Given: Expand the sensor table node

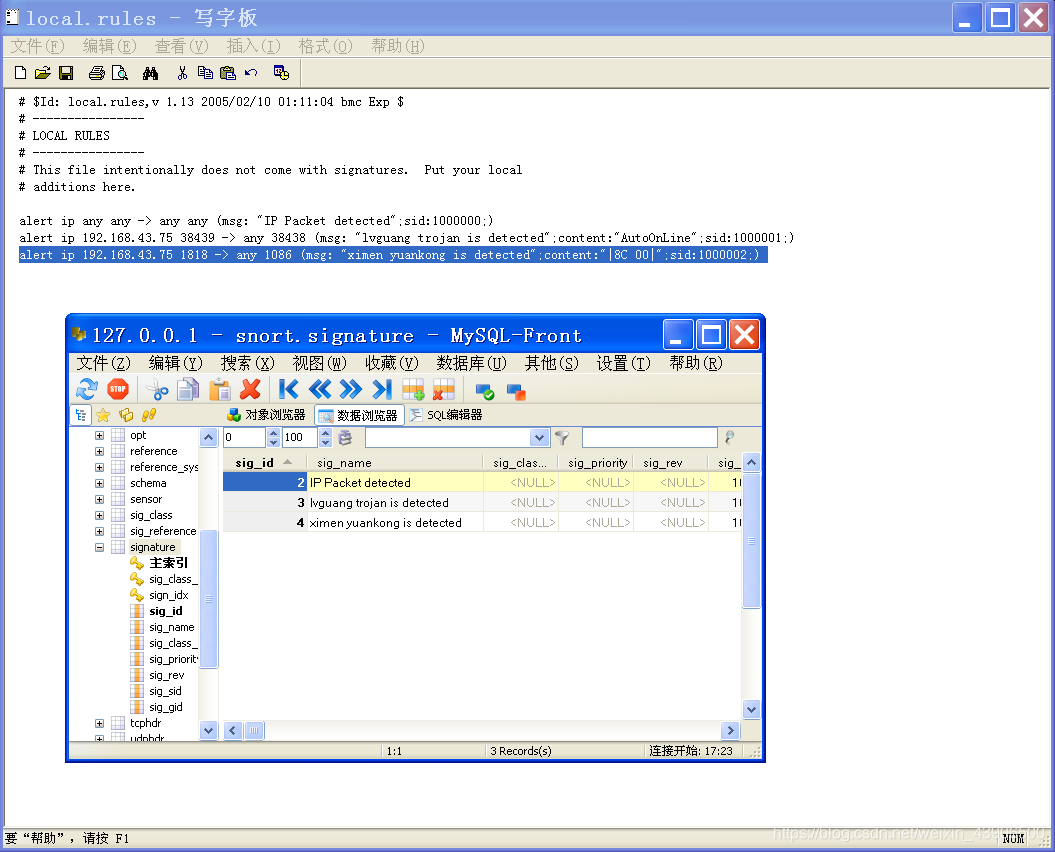Looking at the screenshot, I should tap(100, 499).
